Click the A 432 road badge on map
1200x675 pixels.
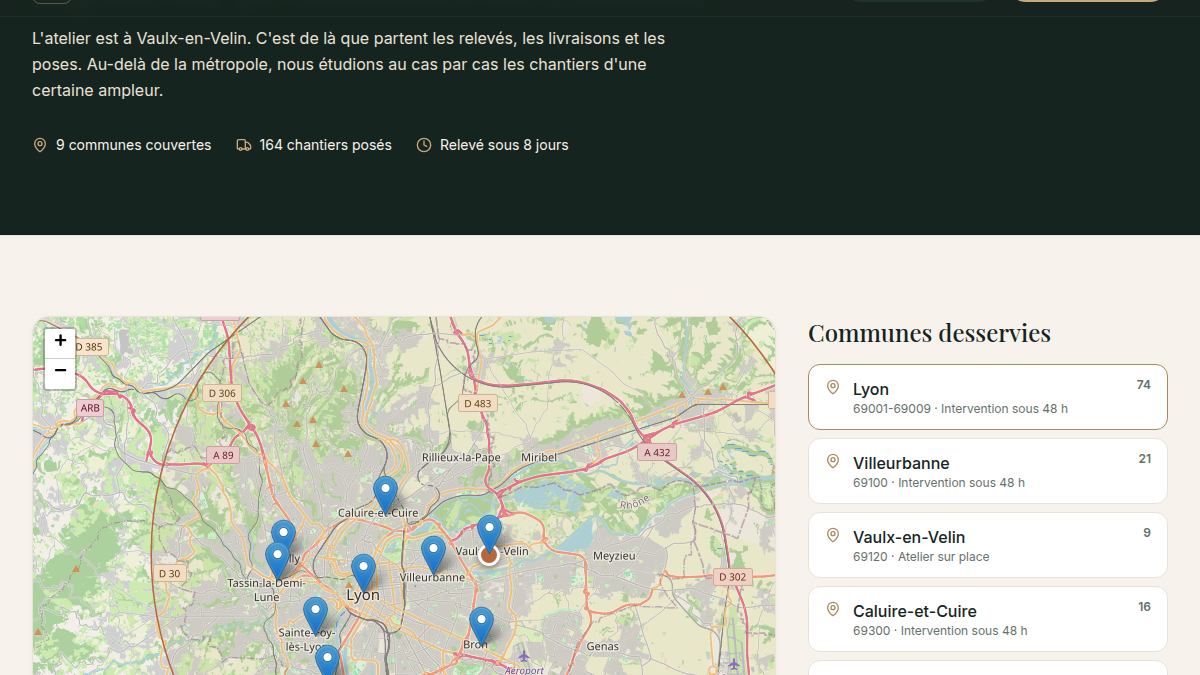(x=657, y=452)
